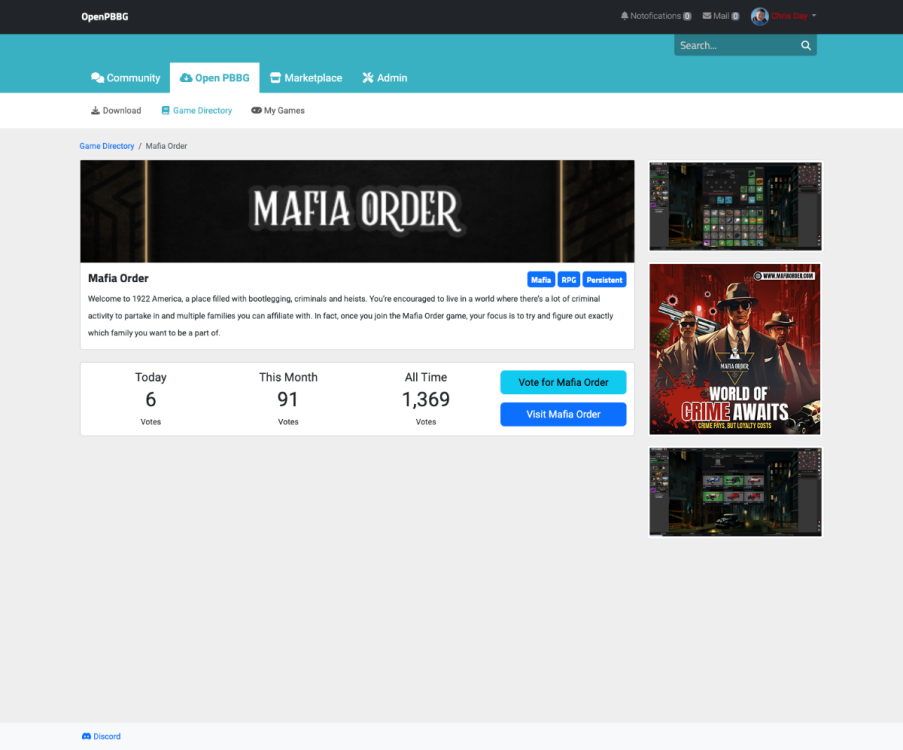This screenshot has height=750, width=903.
Task: Click the Marketplace icon in the navbar
Action: [x=275, y=77]
